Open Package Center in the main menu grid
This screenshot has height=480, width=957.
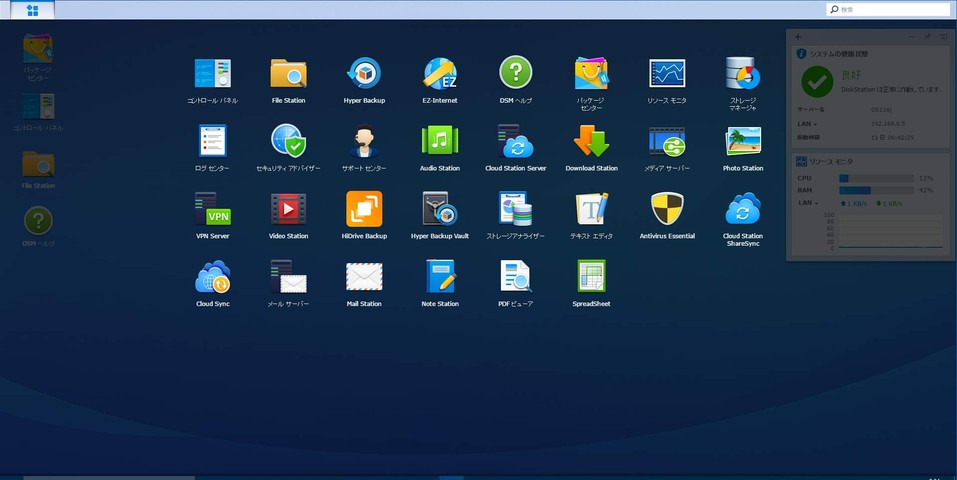pos(591,73)
